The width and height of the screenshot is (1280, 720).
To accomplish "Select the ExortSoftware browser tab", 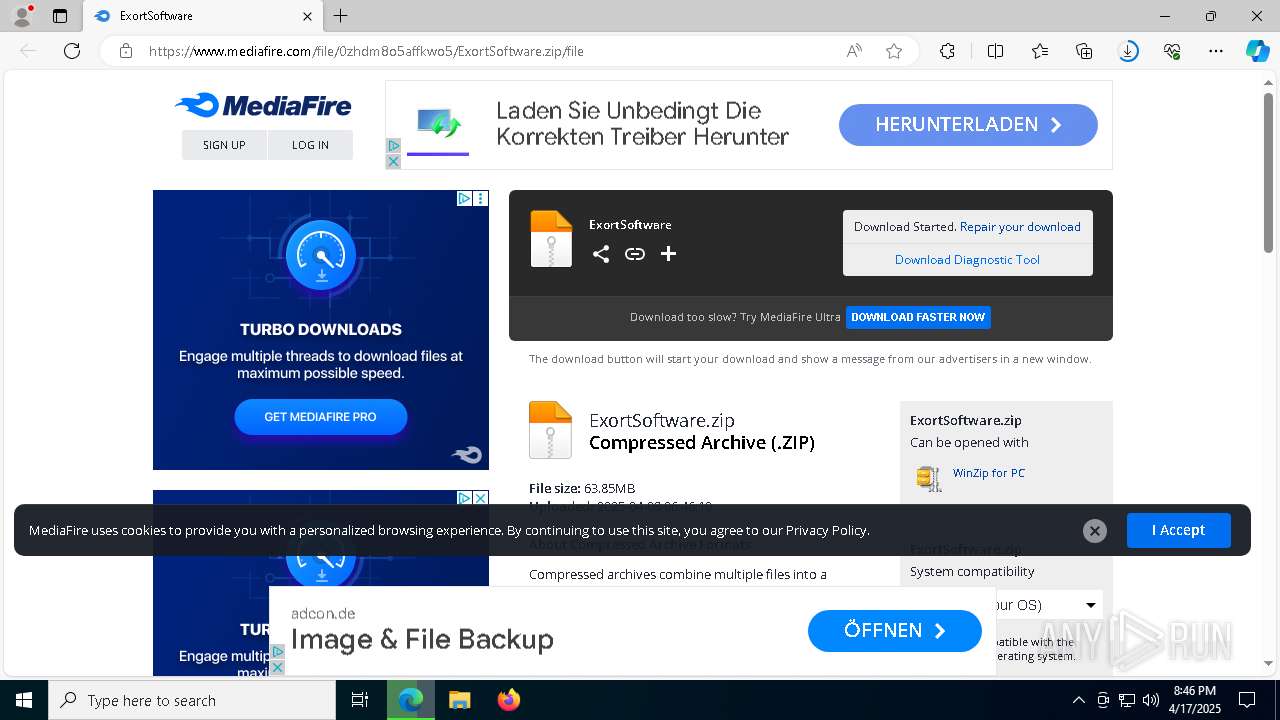I will 203,16.
